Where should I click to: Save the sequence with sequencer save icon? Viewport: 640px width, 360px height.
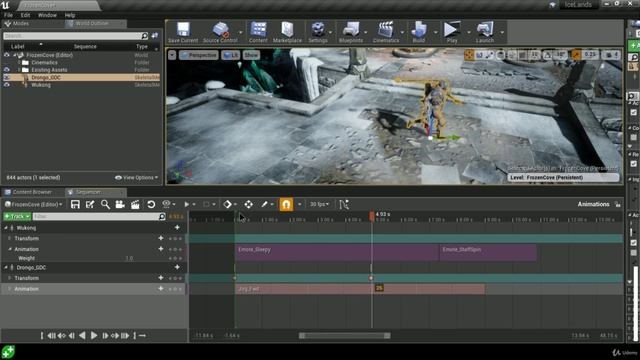(75, 204)
